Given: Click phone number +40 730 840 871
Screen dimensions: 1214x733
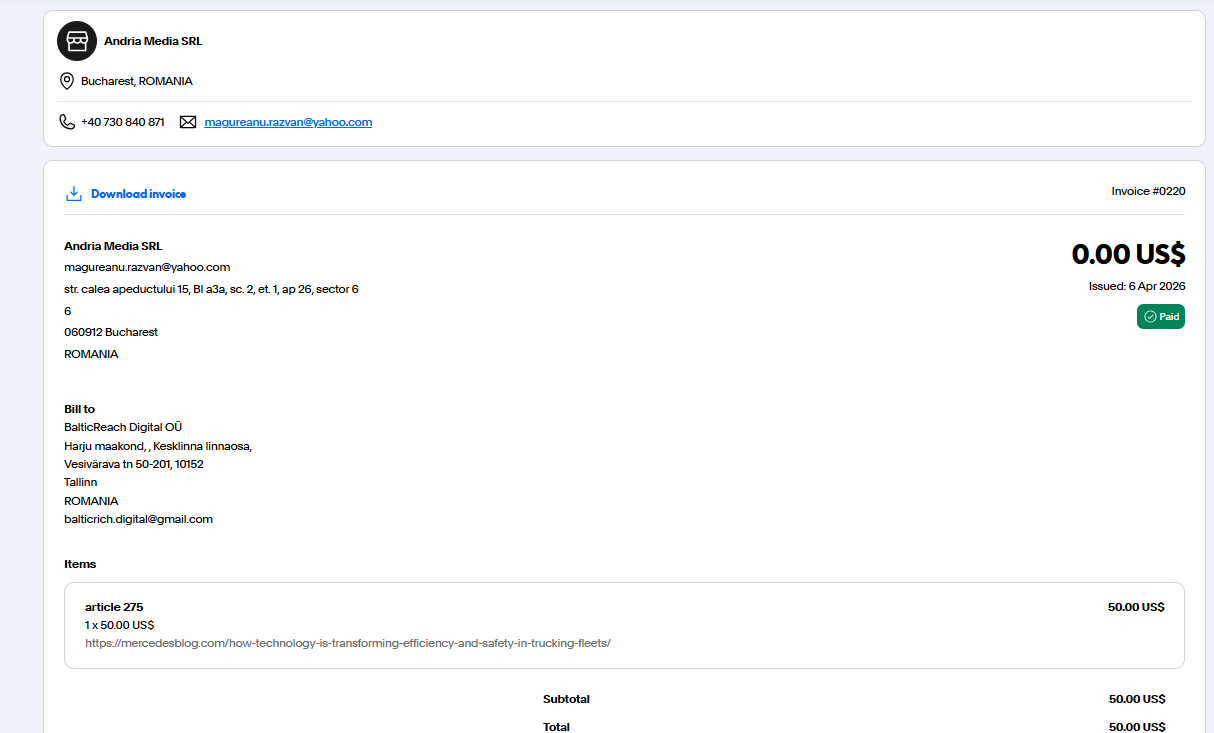Looking at the screenshot, I should pyautogui.click(x=123, y=122).
